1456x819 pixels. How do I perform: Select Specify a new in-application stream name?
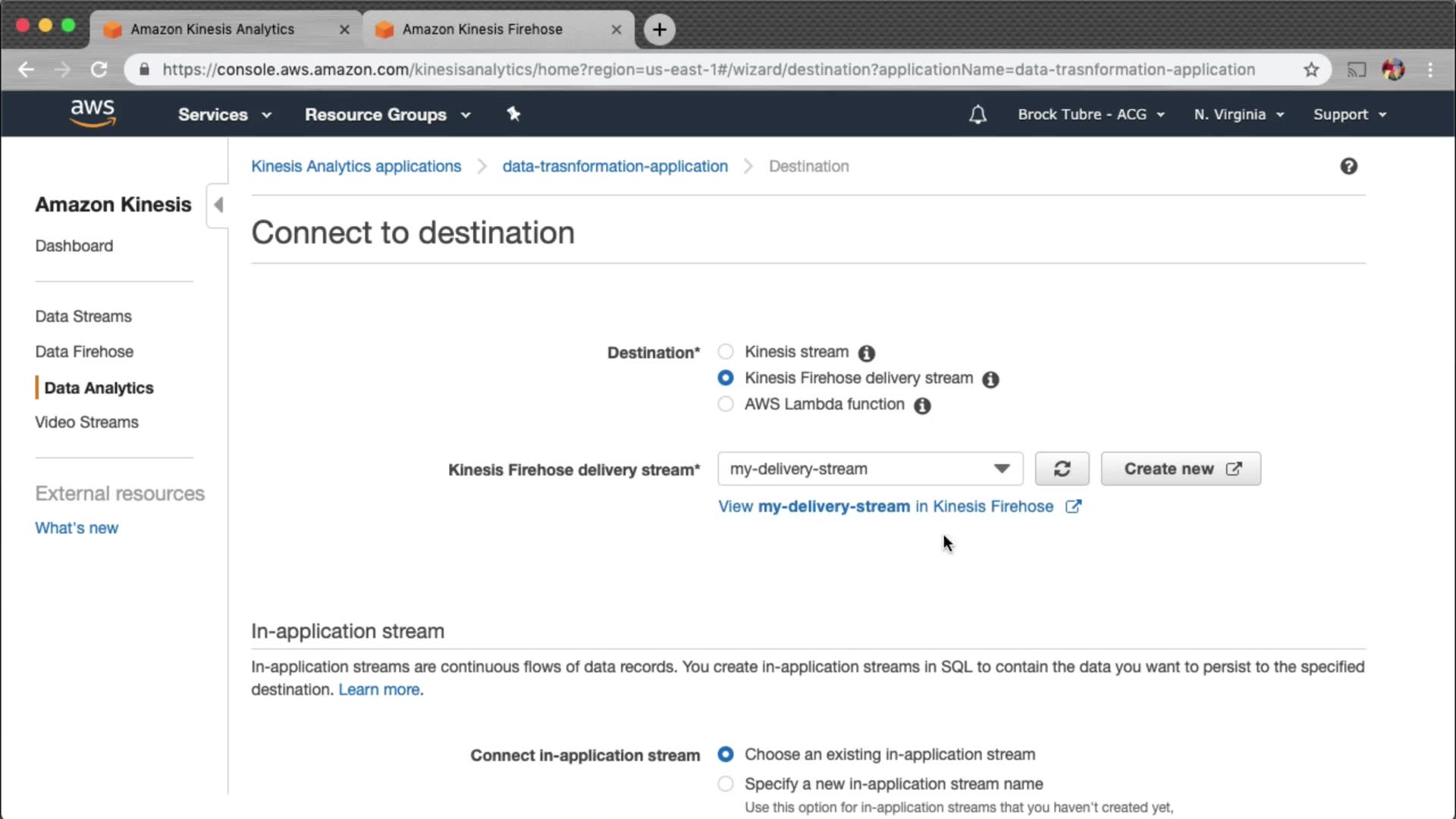coord(726,783)
